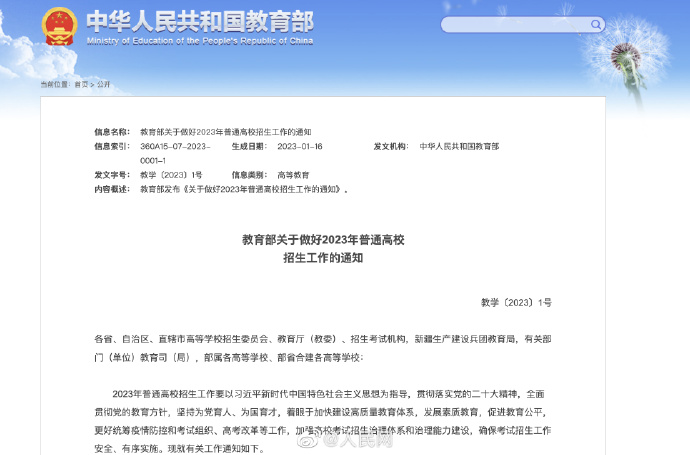Click the Ministry of Education English subtitle
This screenshot has height=455, width=690.
tap(200, 41)
